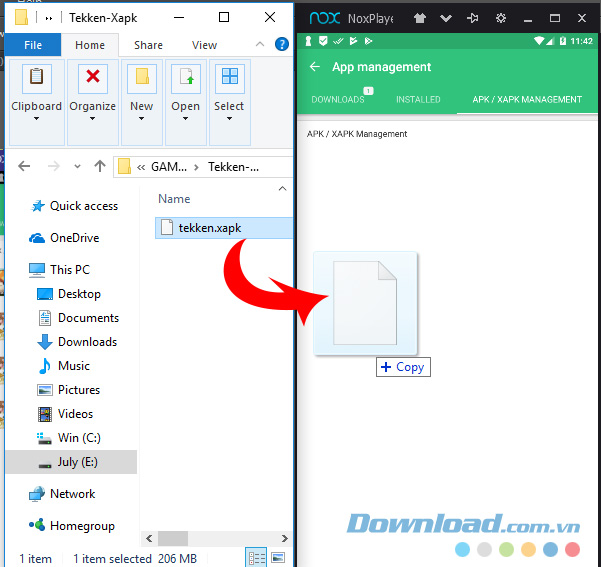Open quick access toolbar overflow arrow

coord(49,18)
